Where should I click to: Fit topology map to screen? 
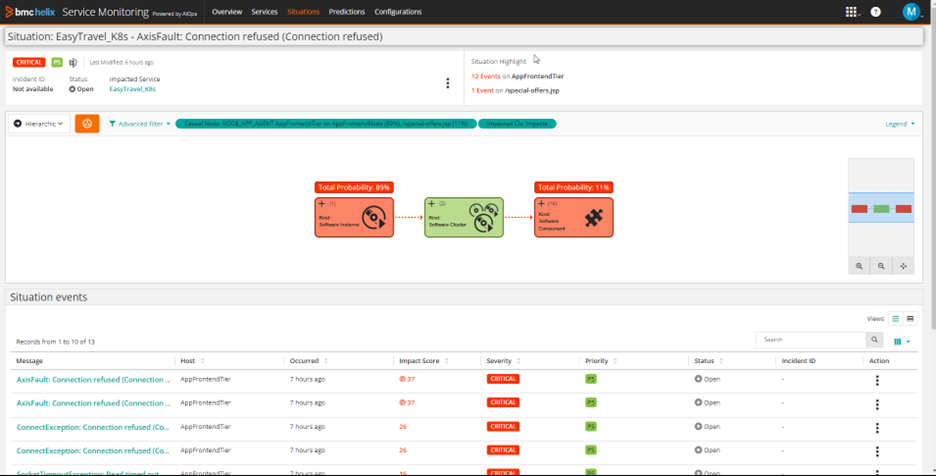point(903,266)
